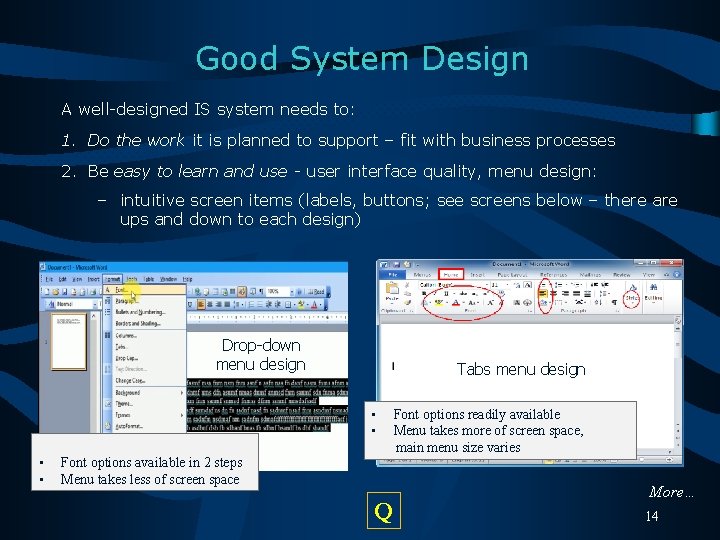Click the Show/Hide paragraph mark icon in Word 2003
This screenshot has height=540, width=720.
click(x=261, y=292)
